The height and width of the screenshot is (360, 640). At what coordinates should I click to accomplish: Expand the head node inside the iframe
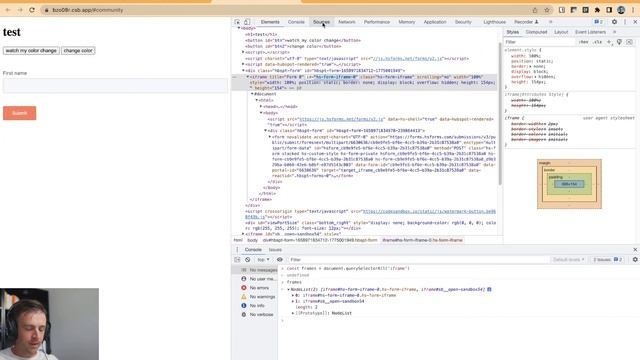click(261, 107)
